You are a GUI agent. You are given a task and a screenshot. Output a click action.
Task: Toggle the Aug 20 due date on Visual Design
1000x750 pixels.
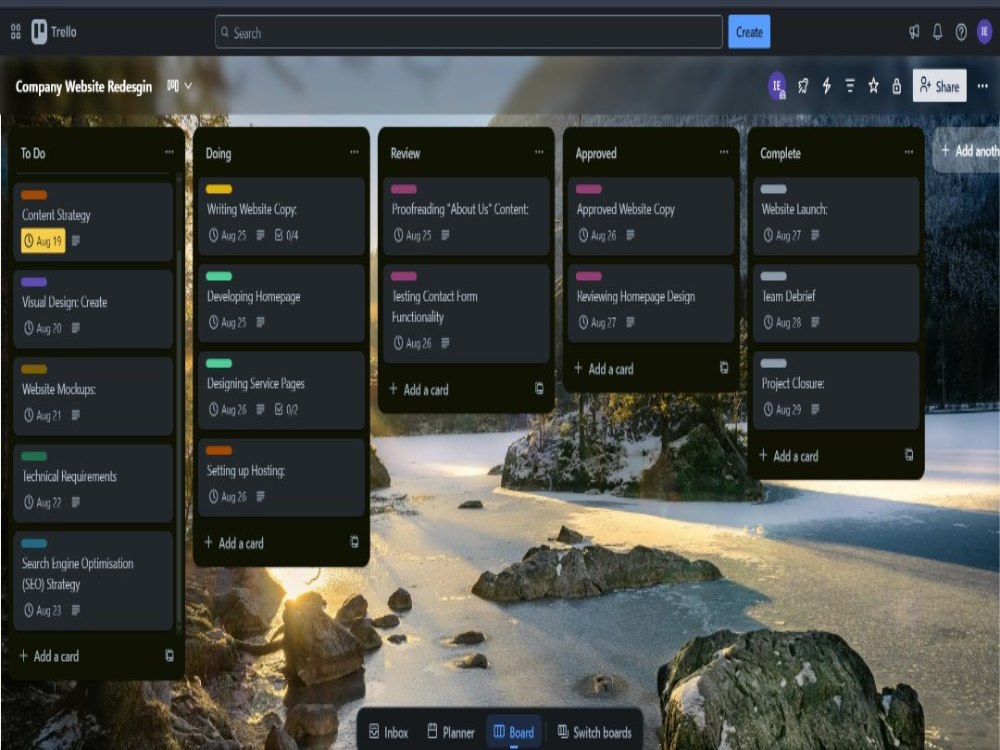pyautogui.click(x=43, y=328)
